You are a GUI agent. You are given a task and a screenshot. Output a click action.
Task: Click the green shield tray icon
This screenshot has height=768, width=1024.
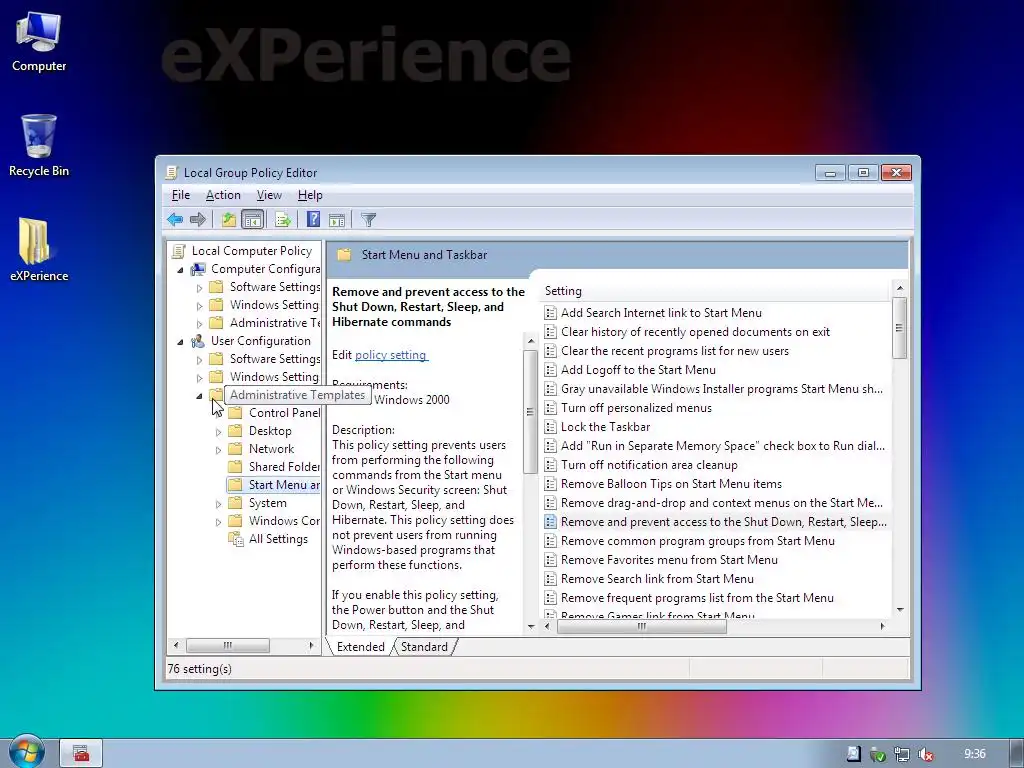[x=878, y=754]
